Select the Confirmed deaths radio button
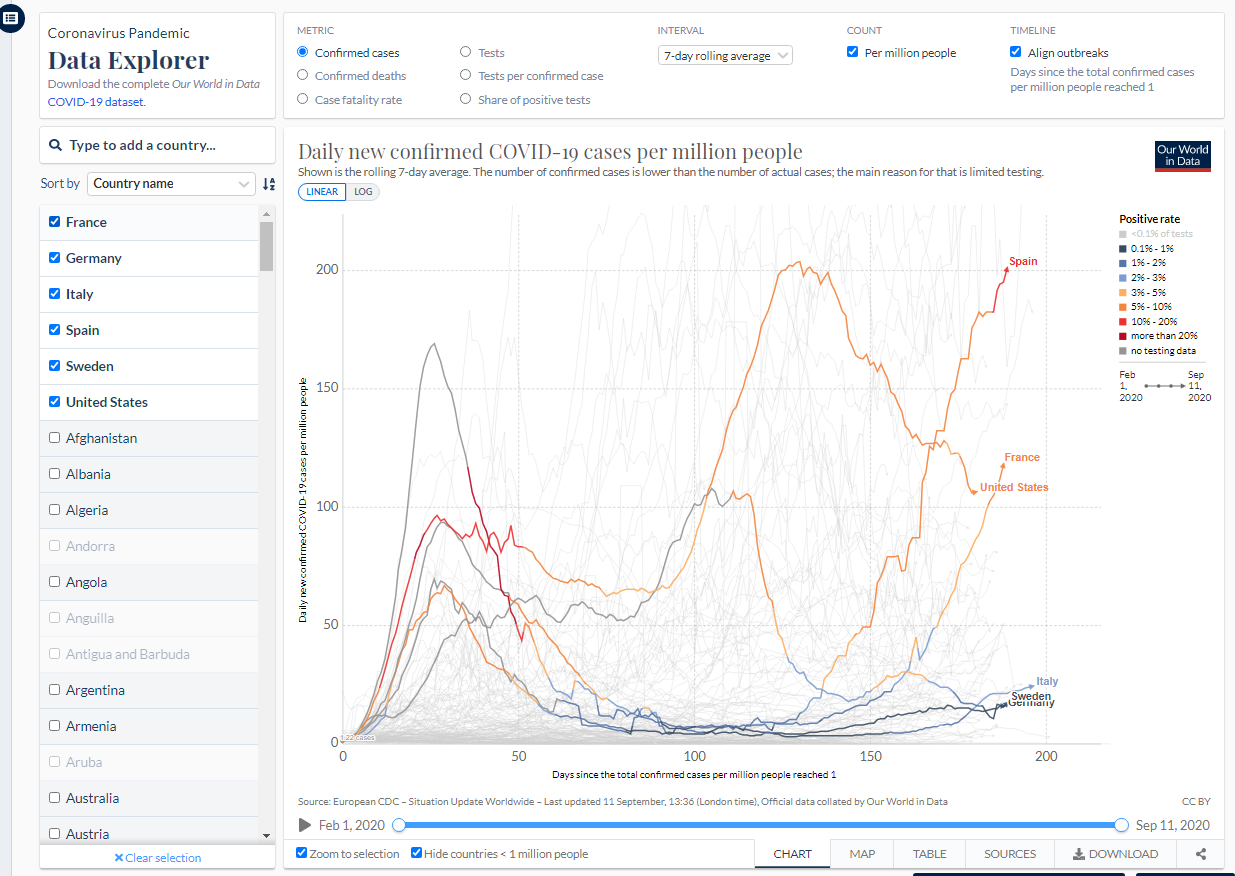1235x876 pixels. tap(303, 75)
